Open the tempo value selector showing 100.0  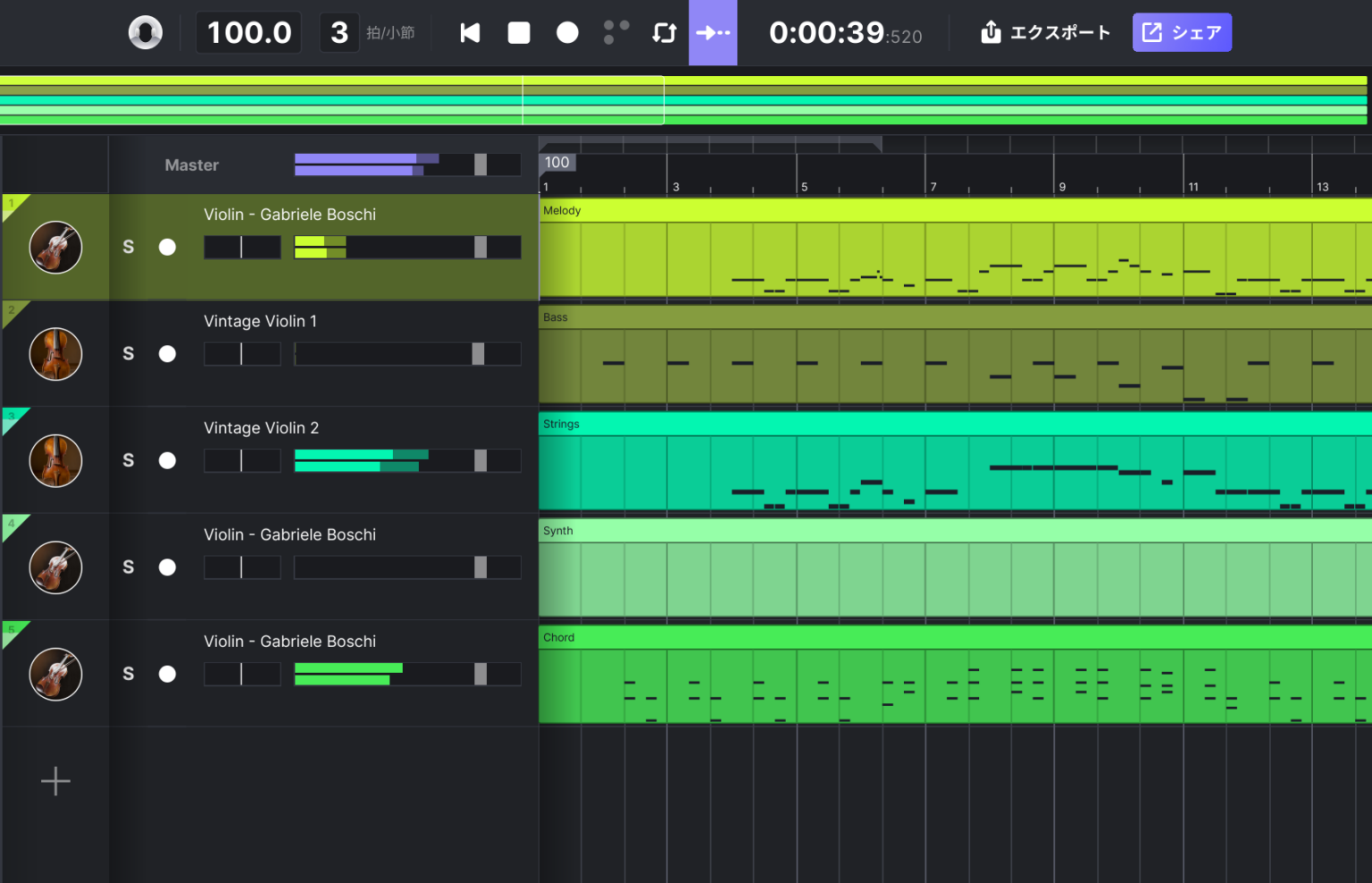tap(248, 31)
